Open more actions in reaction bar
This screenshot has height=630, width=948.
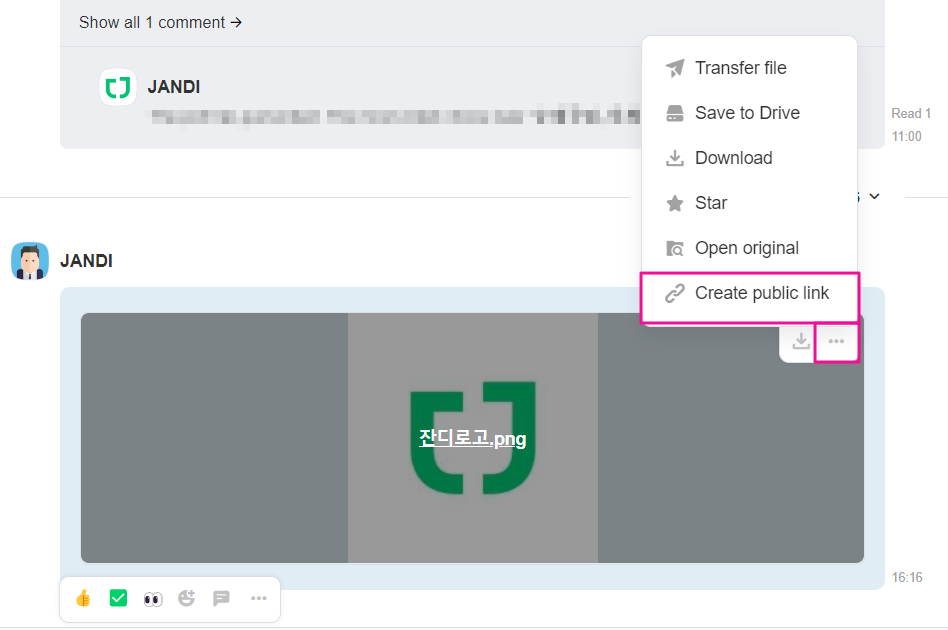click(259, 598)
